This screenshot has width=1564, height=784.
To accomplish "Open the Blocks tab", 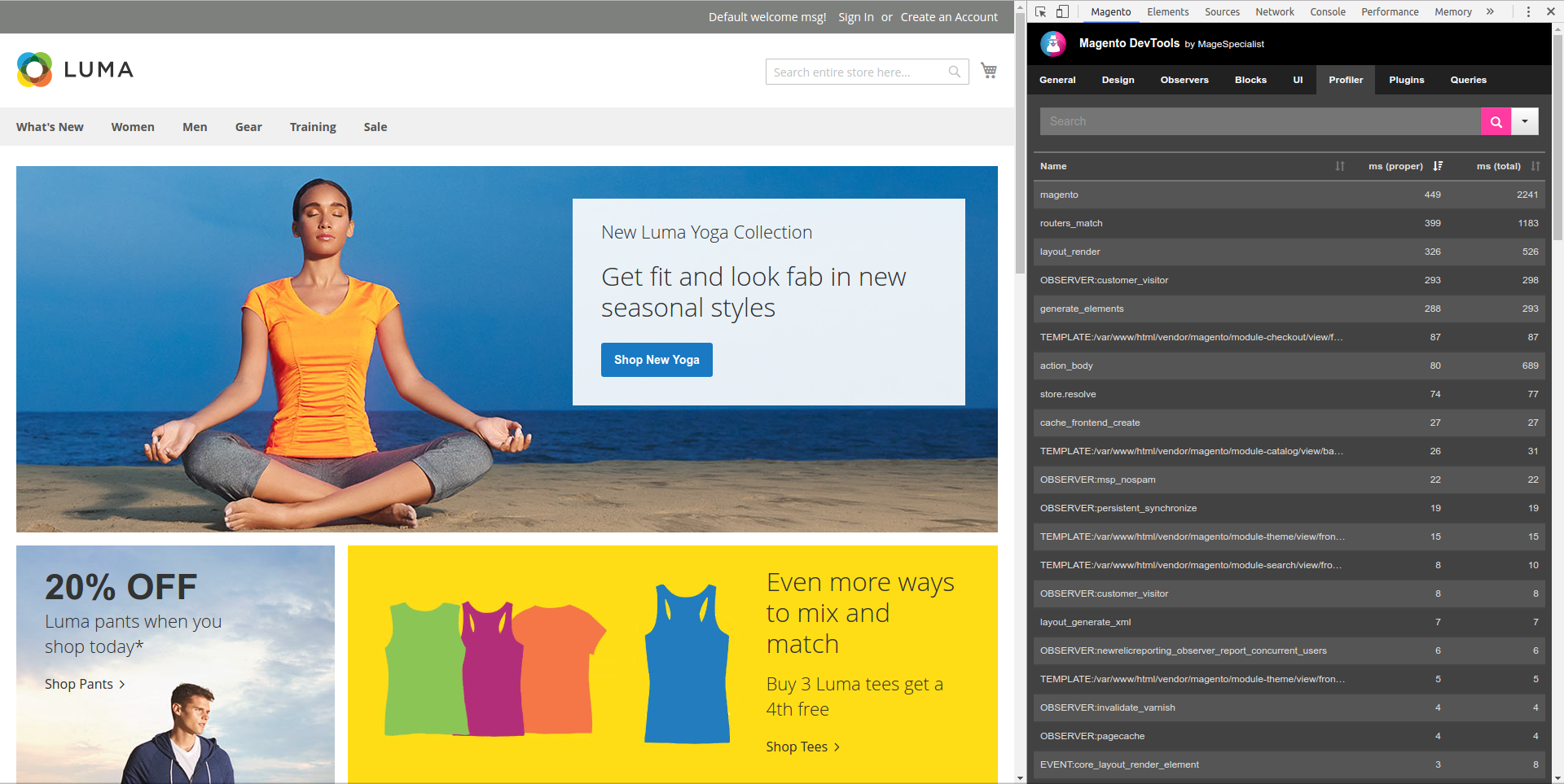I will tap(1250, 80).
